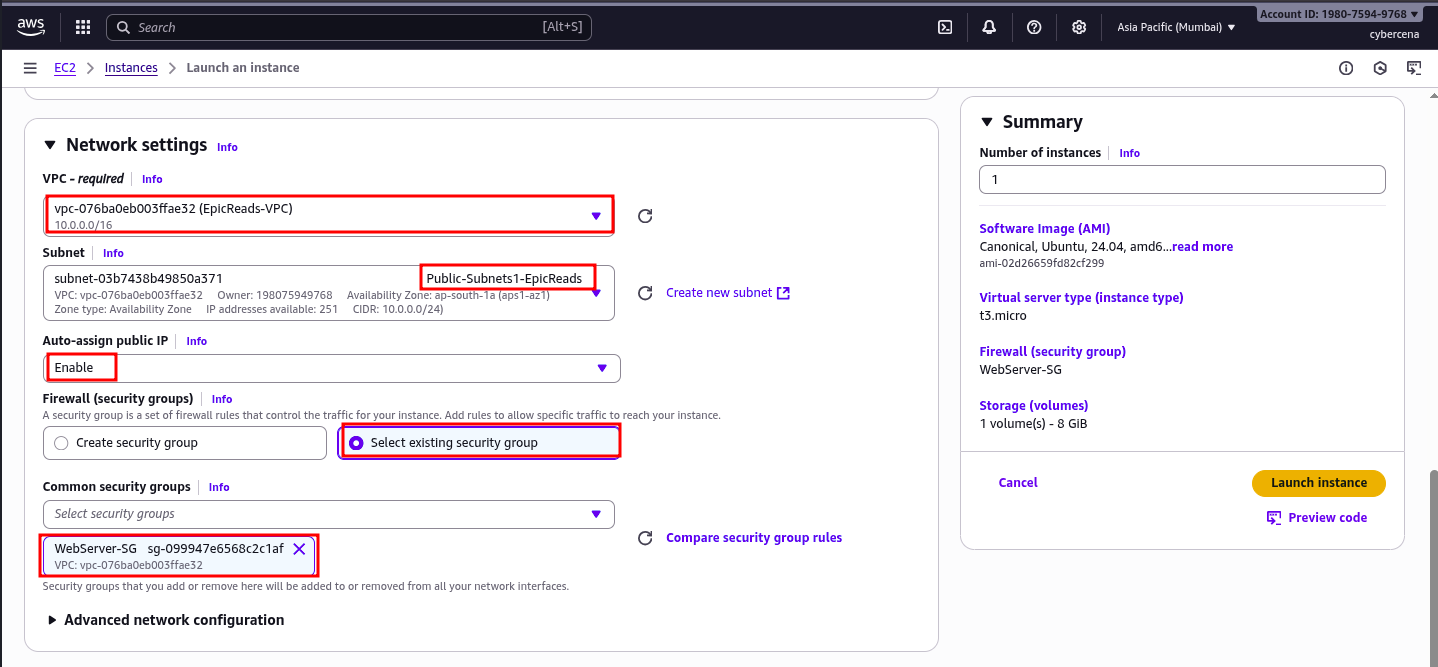Refresh the subnet list

click(x=645, y=293)
